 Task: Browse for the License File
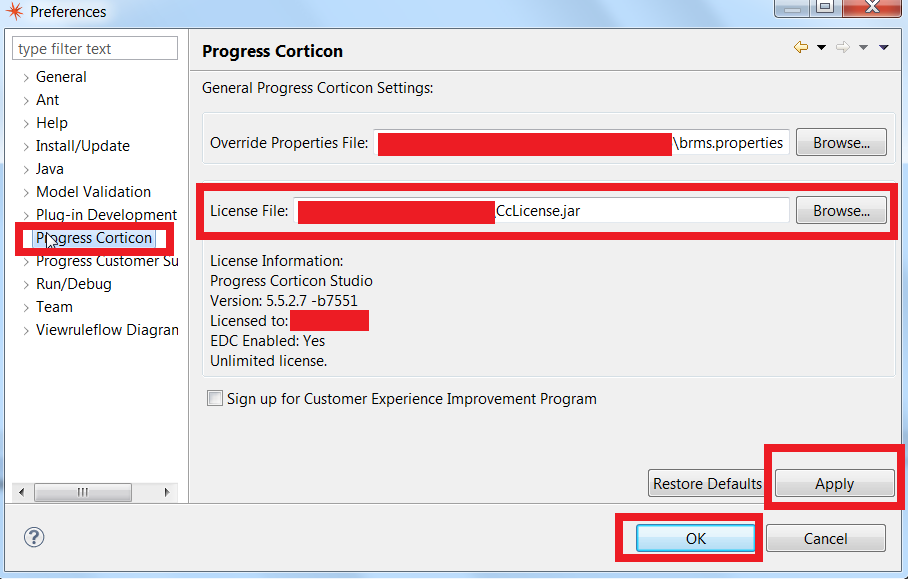tap(841, 211)
